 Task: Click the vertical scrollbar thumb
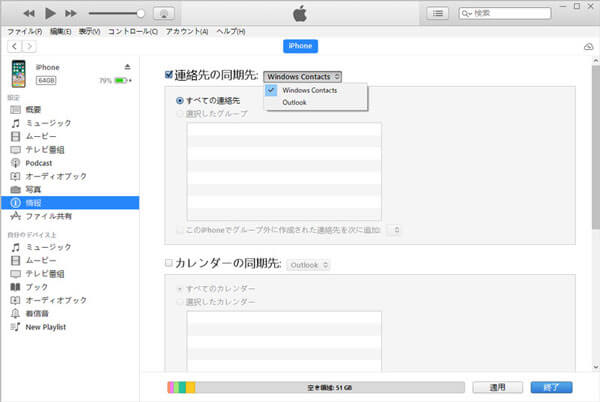595,147
